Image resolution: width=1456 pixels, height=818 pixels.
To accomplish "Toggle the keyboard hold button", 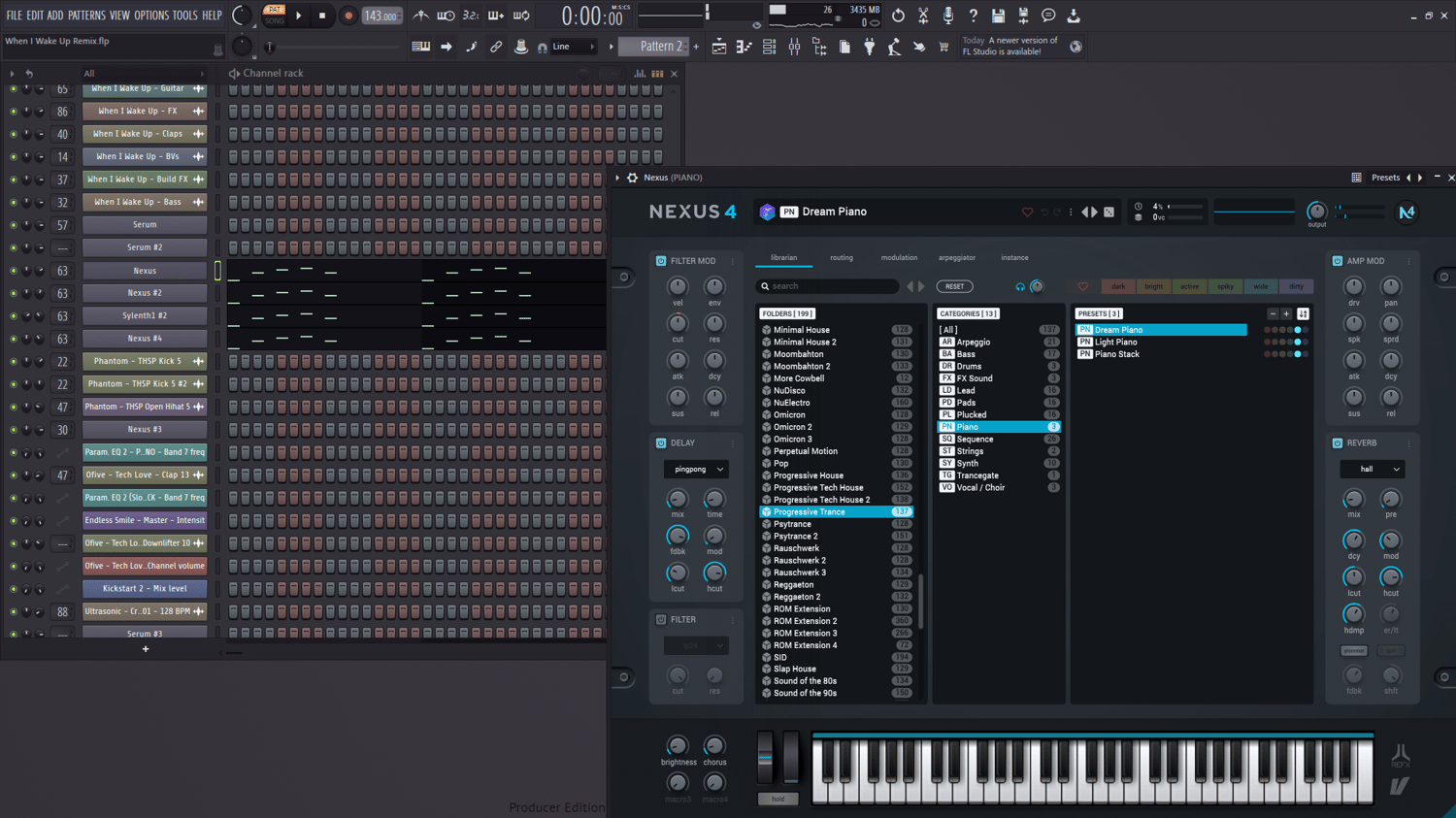I will 778,799.
